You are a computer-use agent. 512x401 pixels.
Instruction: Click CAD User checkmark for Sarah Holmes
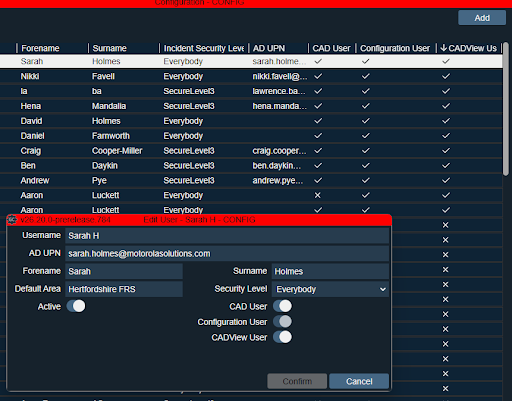point(318,61)
